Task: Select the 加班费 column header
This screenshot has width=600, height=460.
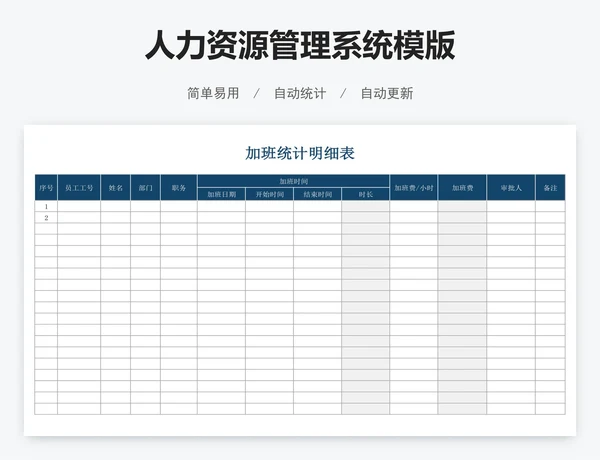Action: click(462, 188)
